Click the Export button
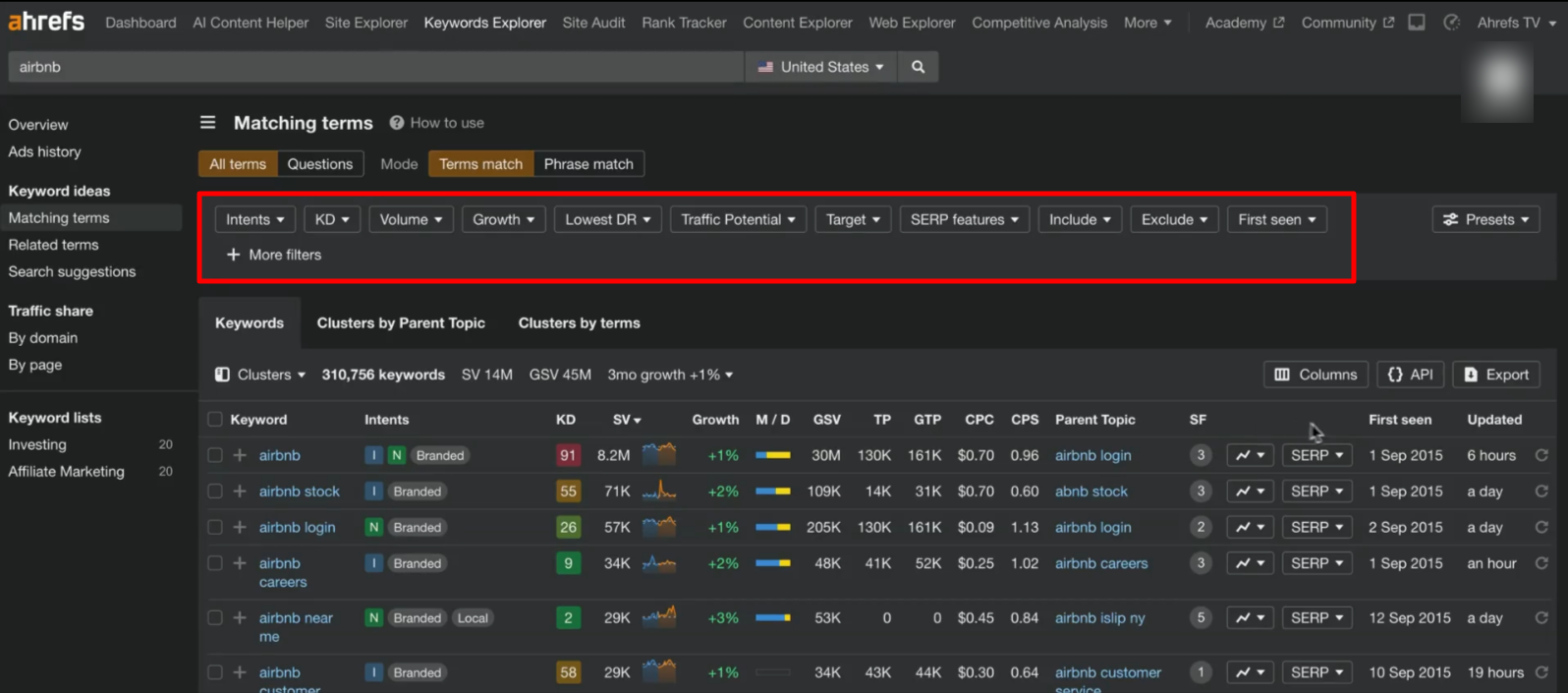The width and height of the screenshot is (1568, 693). point(1496,375)
